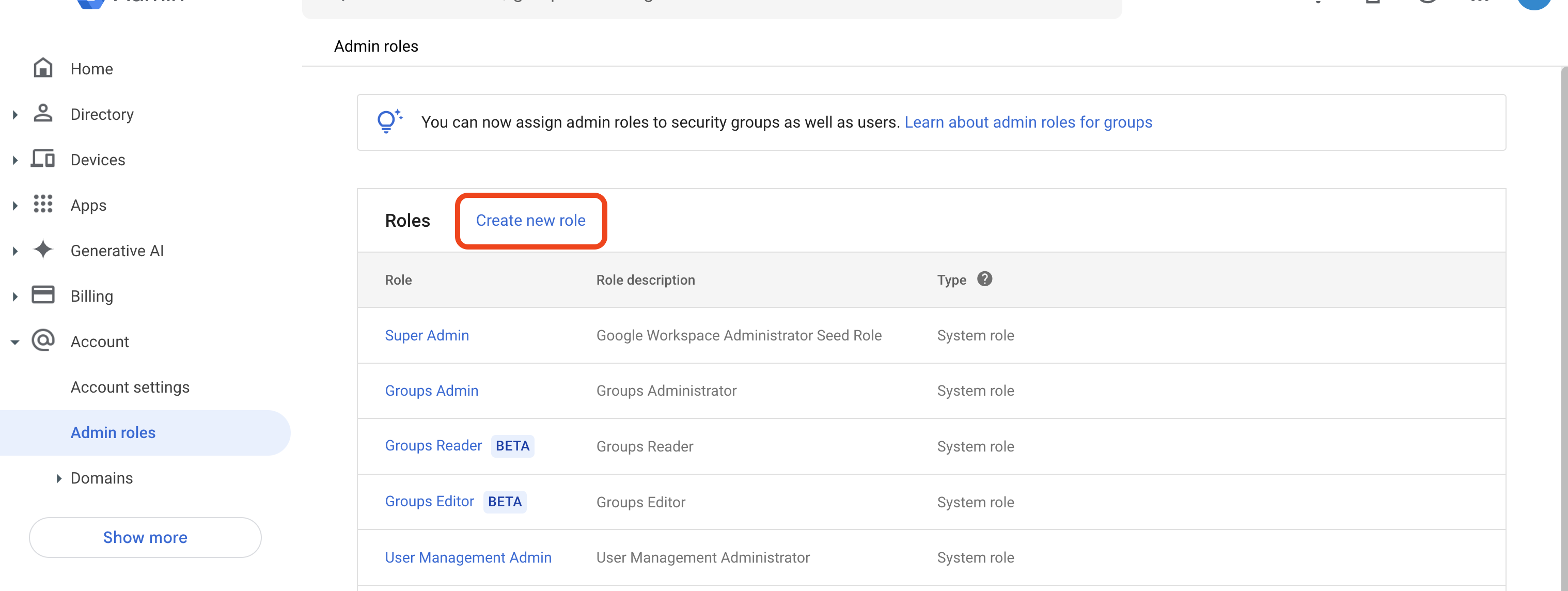Click the lightbulb icon in the banner
The image size is (1568, 591).
tap(388, 121)
